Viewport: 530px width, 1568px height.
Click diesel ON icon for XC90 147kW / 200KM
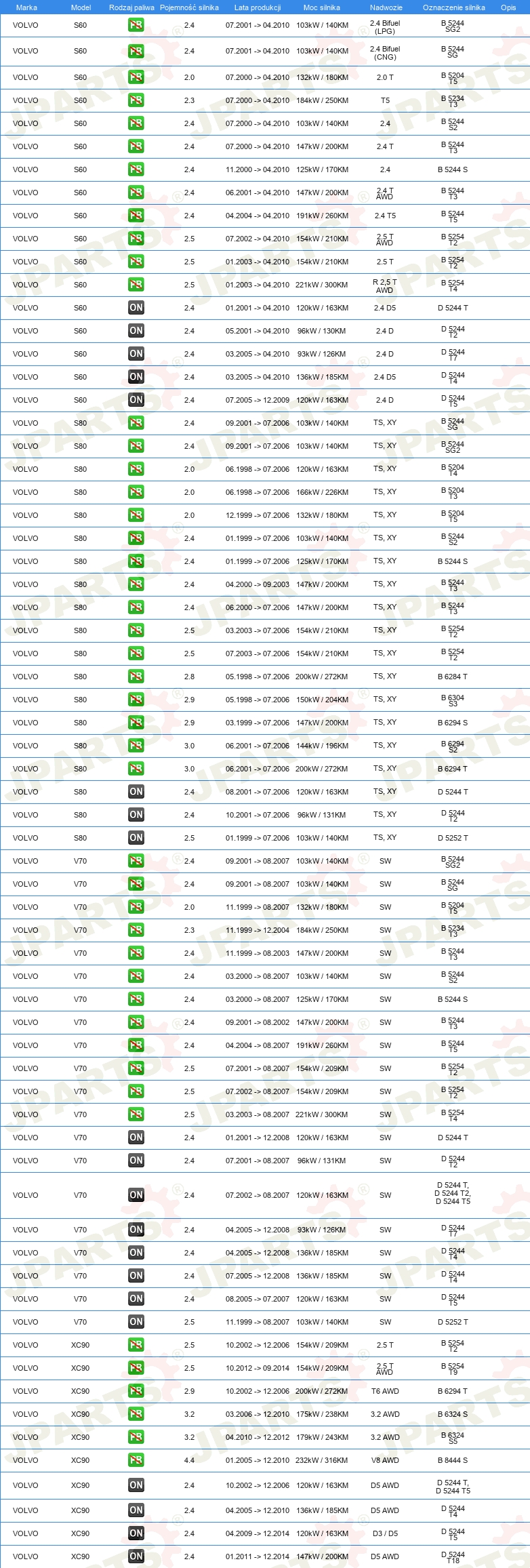136,1556
